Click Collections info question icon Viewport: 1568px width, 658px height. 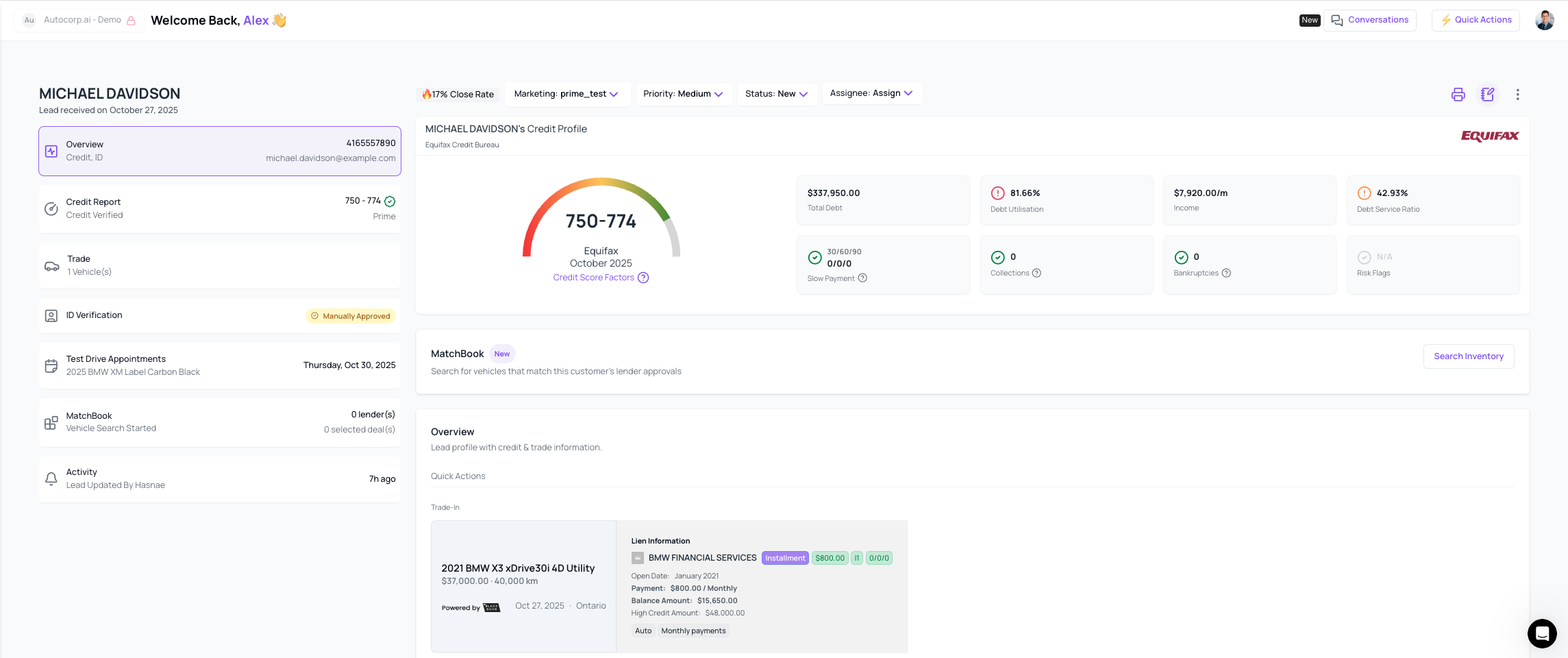coord(1036,273)
